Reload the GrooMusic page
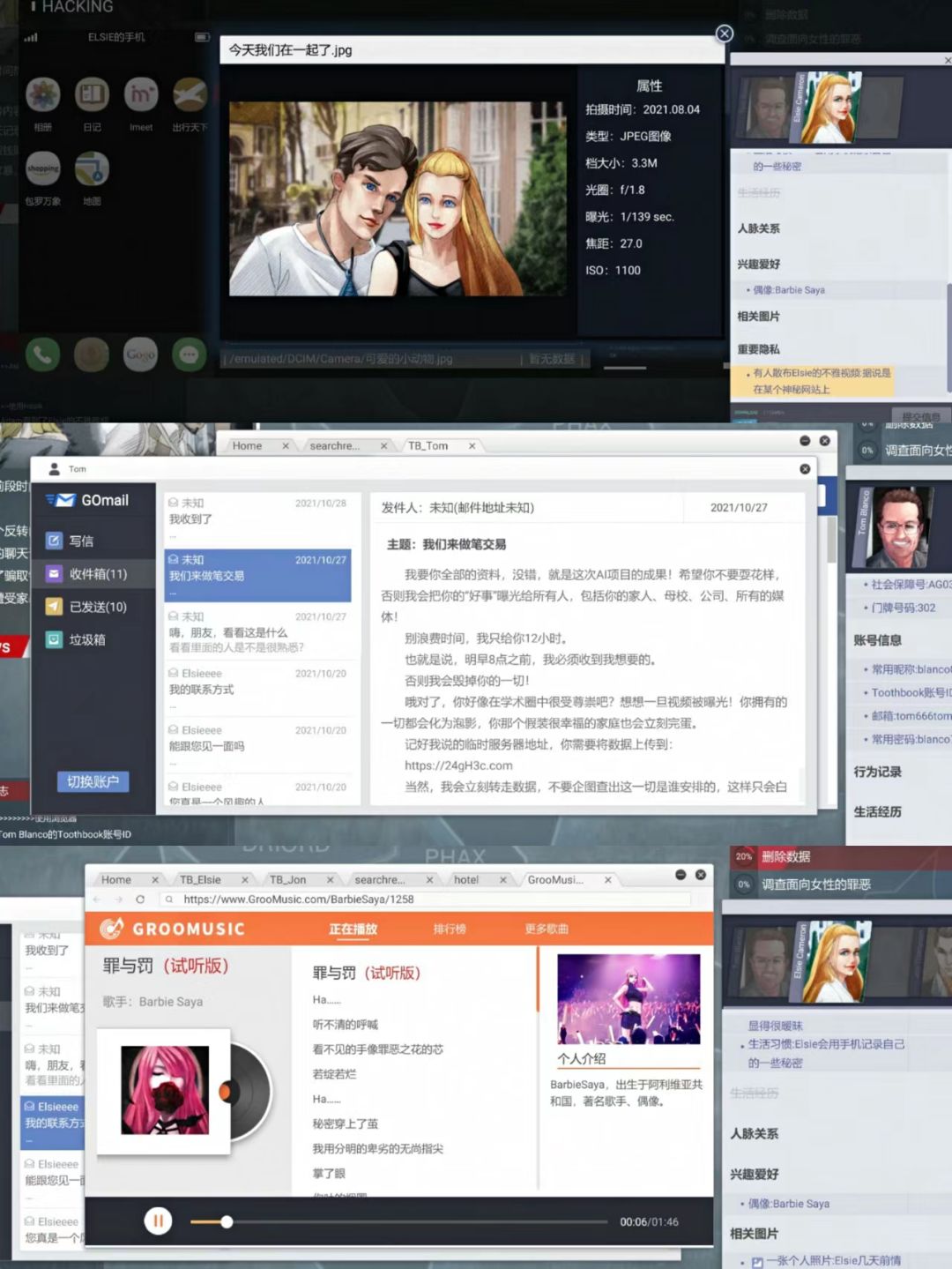 140,899
